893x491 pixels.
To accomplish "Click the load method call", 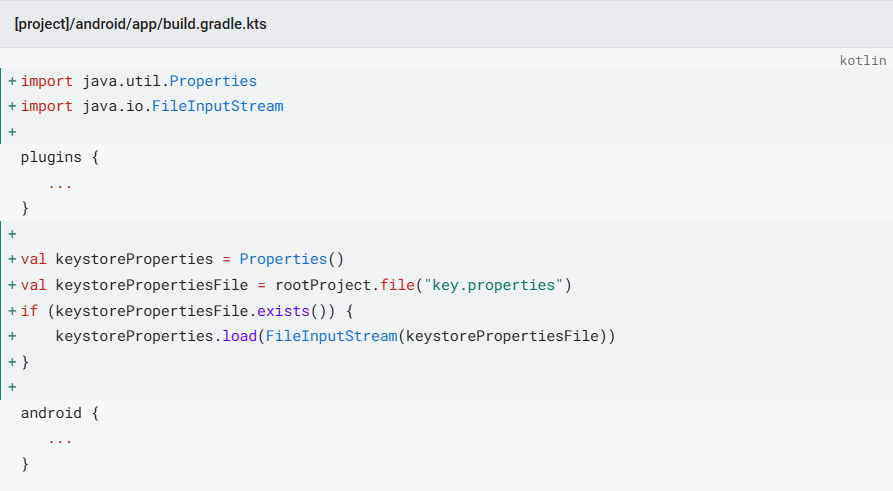I will click(239, 336).
